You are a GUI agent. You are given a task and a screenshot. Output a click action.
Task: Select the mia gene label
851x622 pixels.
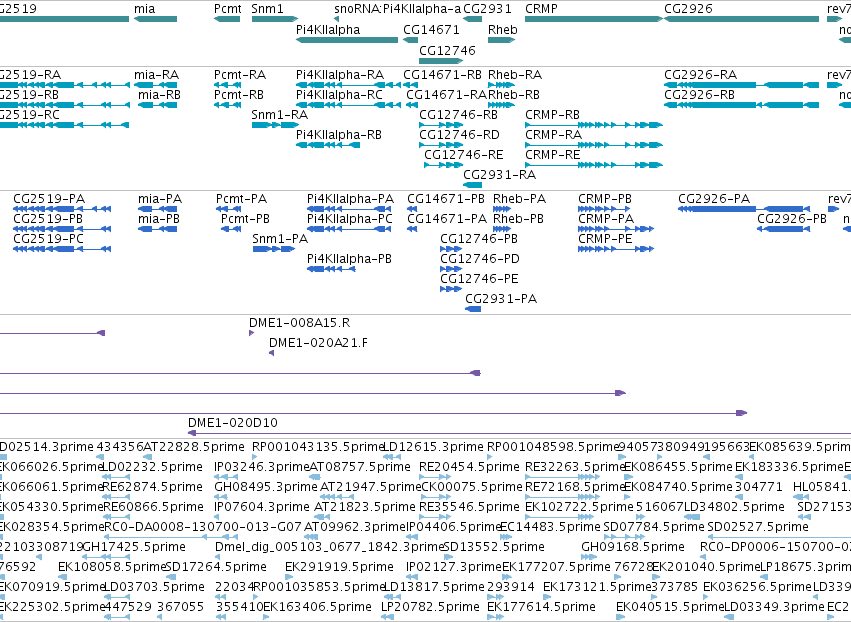144,9
